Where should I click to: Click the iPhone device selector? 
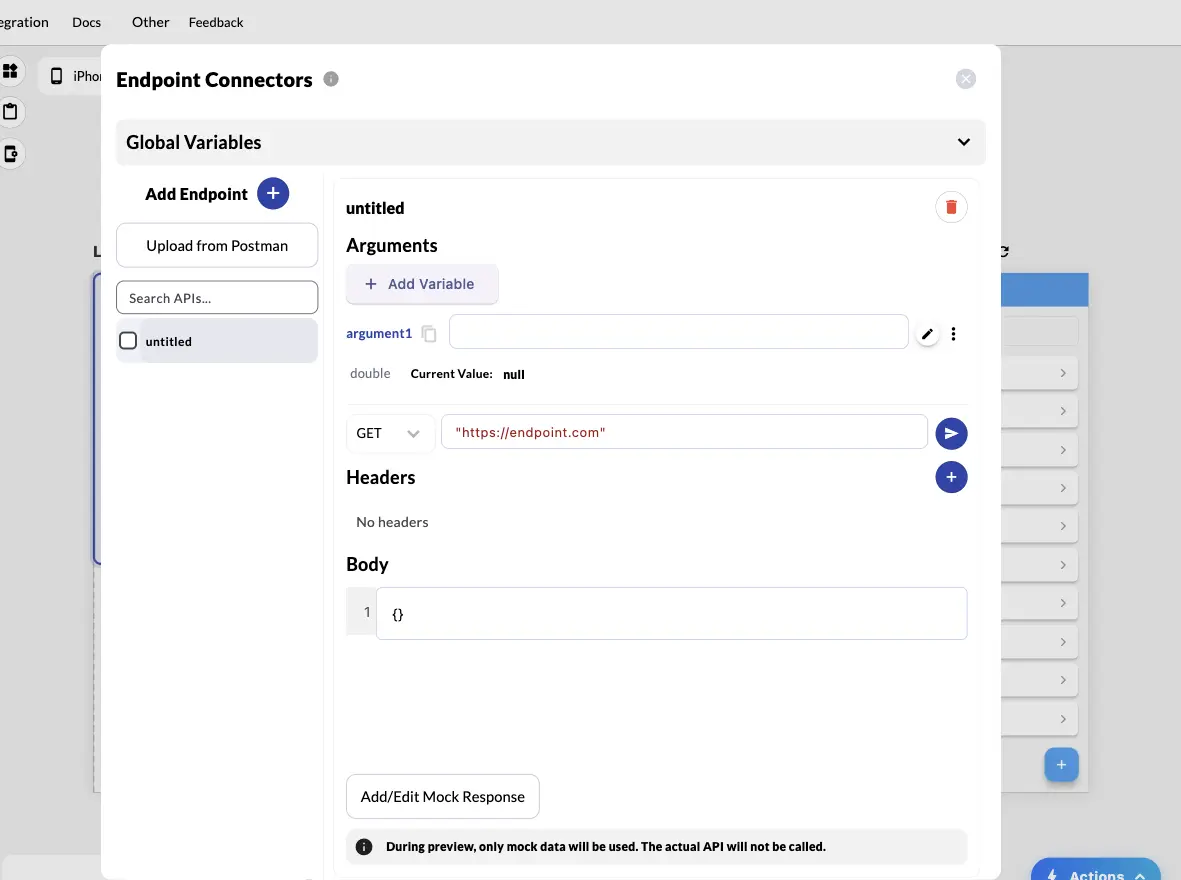click(70, 76)
